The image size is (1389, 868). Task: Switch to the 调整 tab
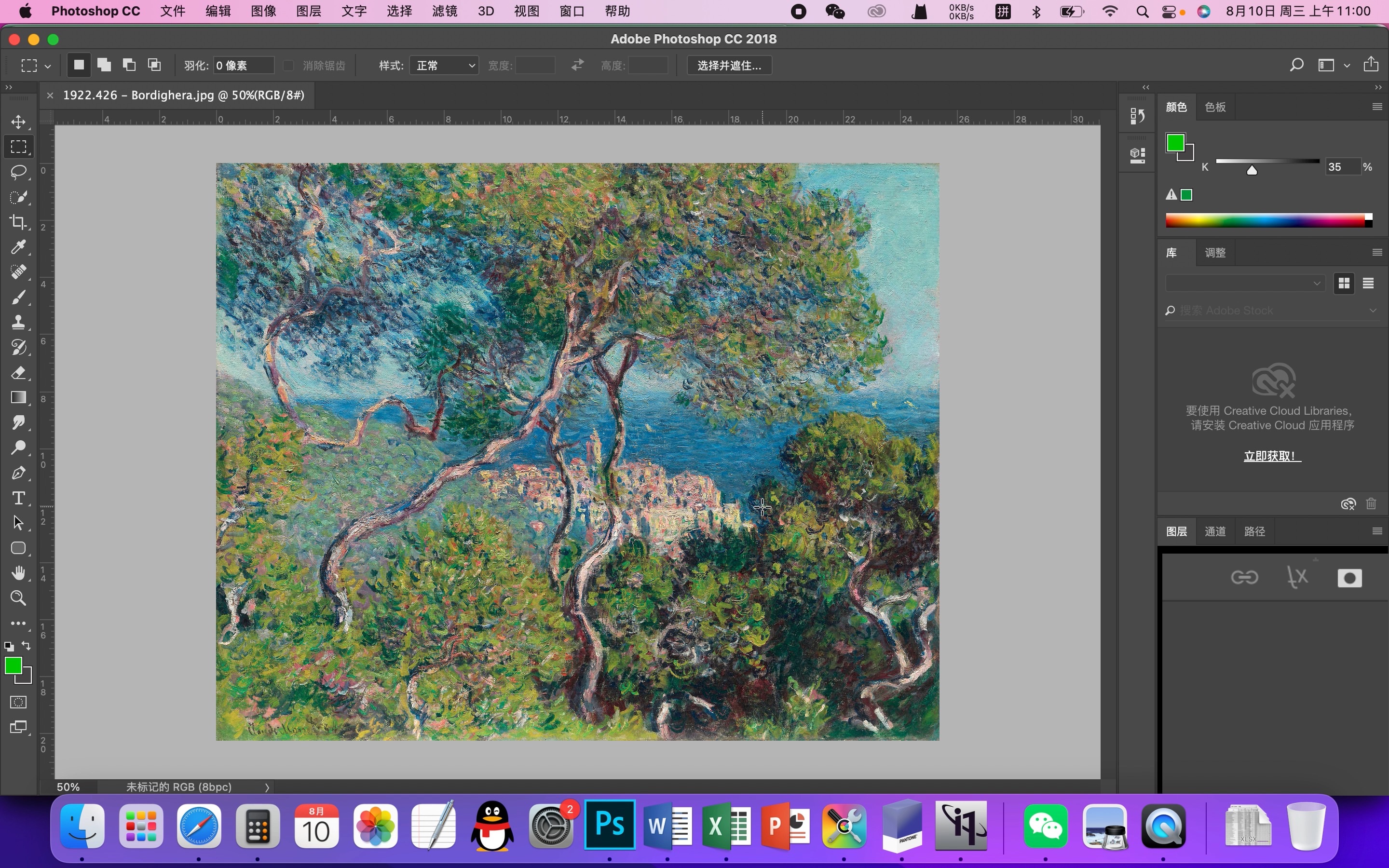point(1215,253)
